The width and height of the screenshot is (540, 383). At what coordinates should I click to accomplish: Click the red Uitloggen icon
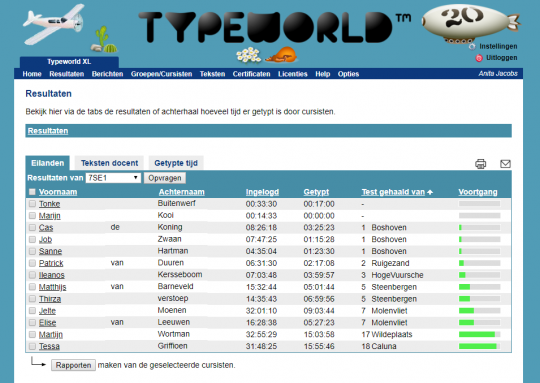point(479,58)
